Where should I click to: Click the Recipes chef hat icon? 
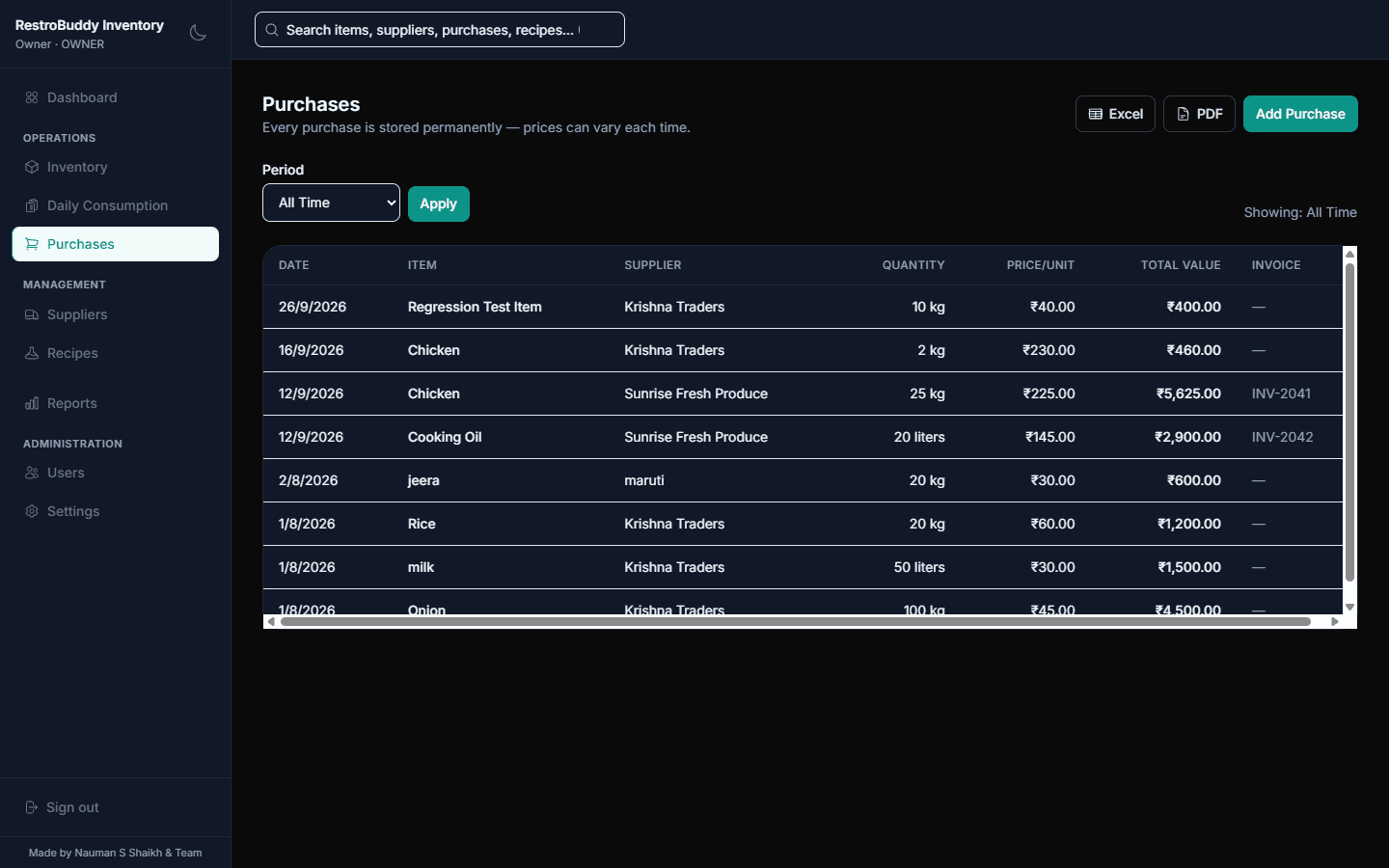click(32, 353)
